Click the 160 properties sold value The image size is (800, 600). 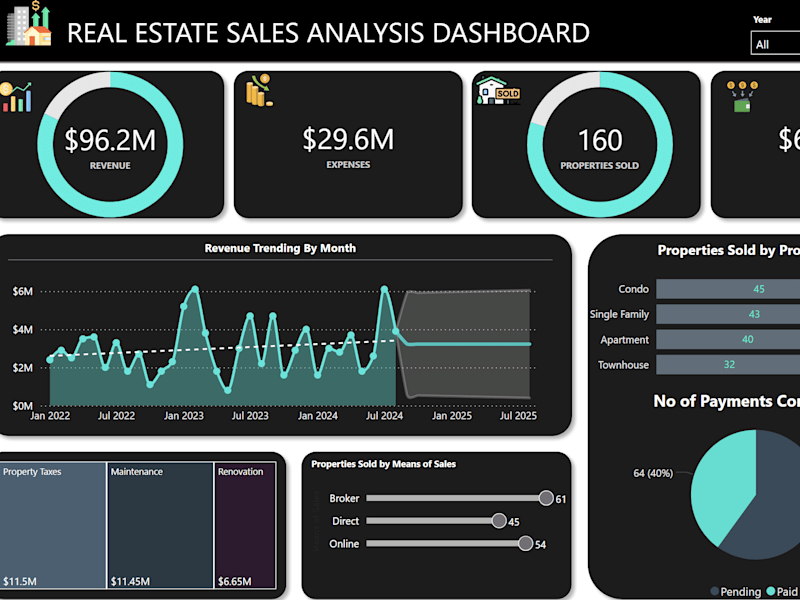tap(599, 140)
